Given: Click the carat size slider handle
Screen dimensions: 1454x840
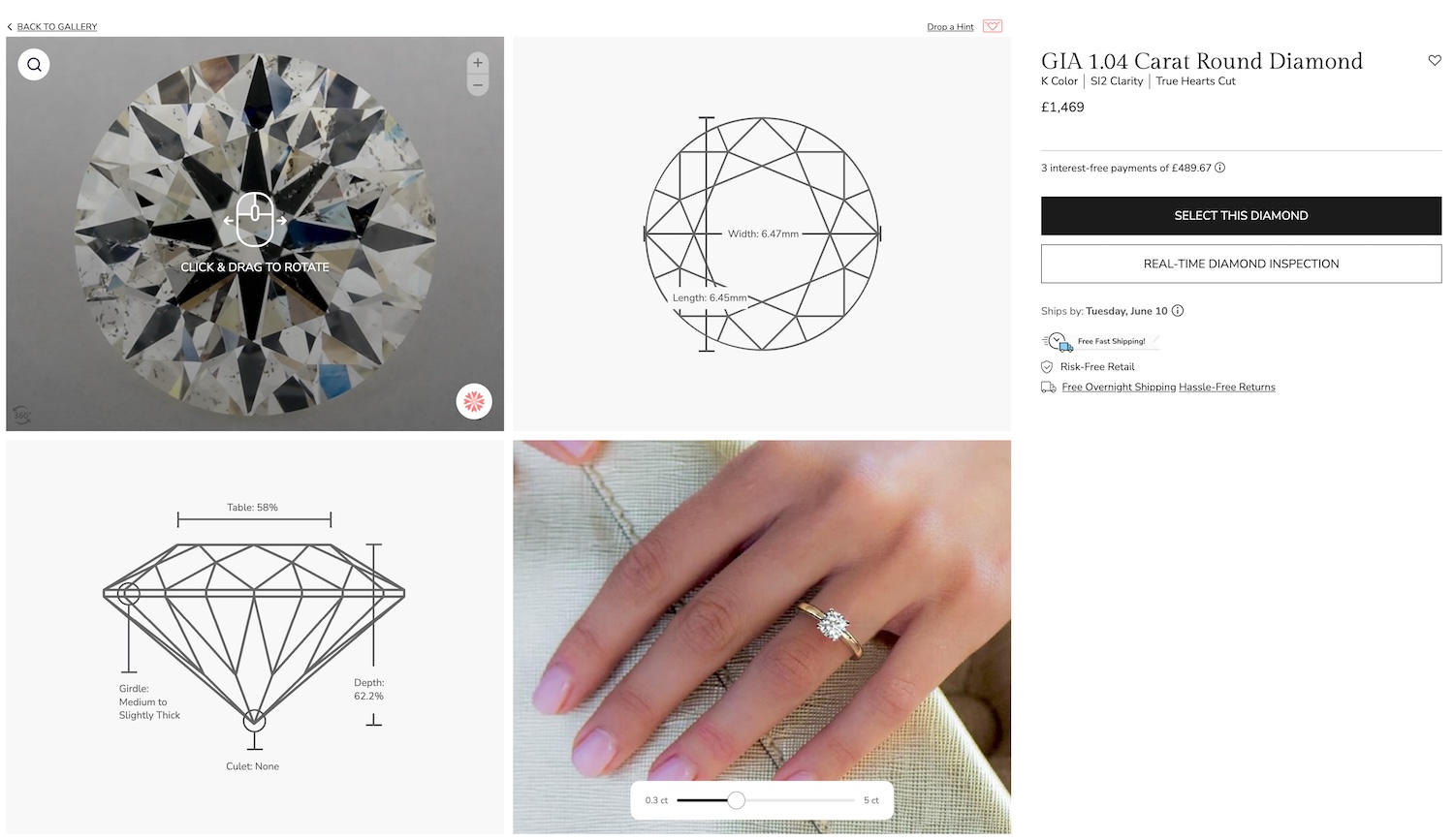Looking at the screenshot, I should tap(737, 800).
